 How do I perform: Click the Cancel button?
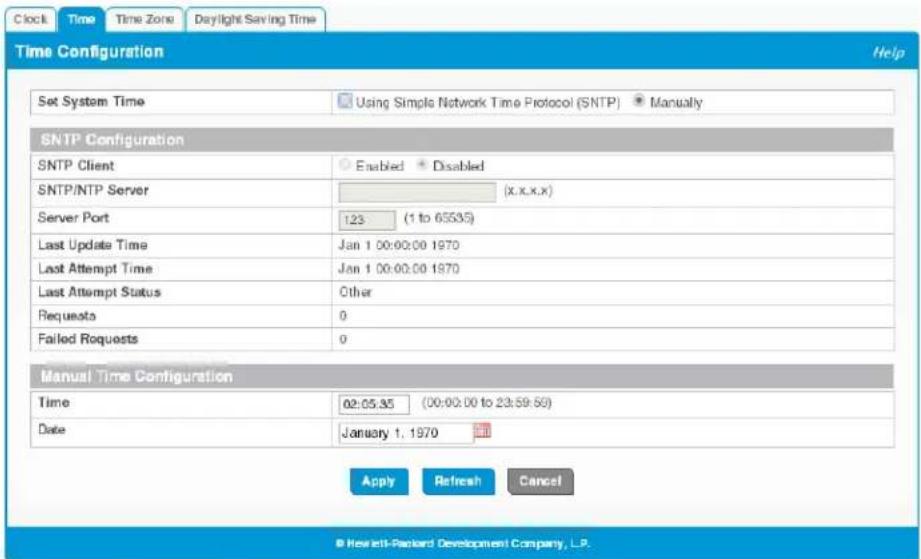point(540,481)
